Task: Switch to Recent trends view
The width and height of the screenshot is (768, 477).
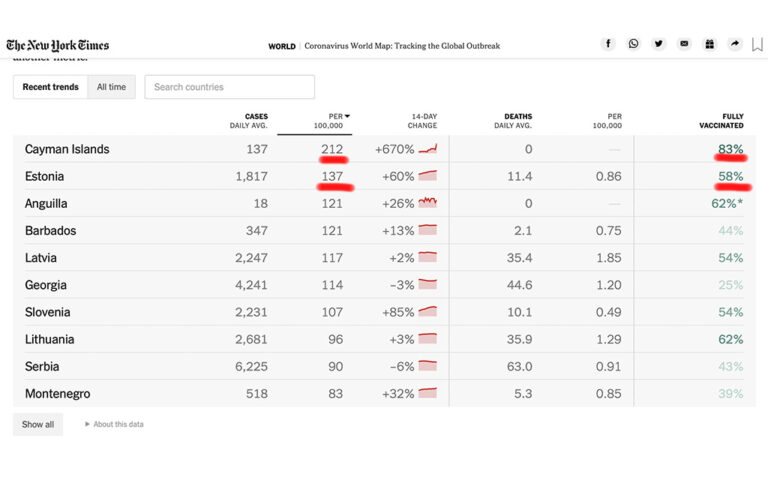Action: click(x=50, y=87)
